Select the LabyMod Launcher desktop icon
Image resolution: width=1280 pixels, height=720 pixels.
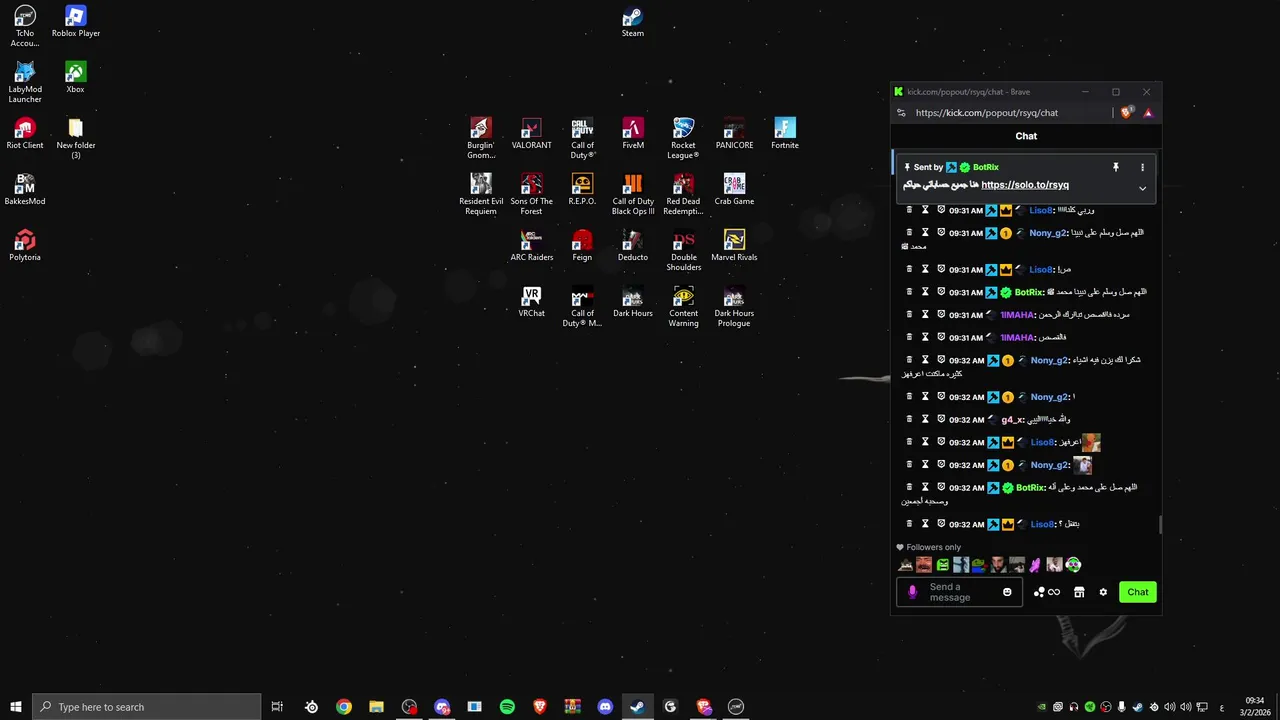coord(25,82)
